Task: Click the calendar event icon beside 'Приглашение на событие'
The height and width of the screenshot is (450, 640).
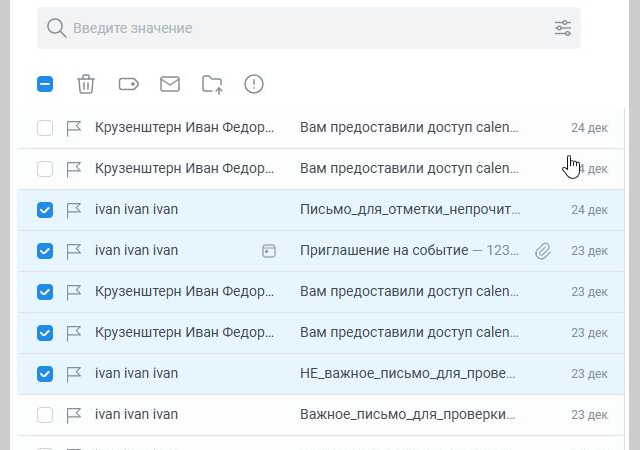Action: (x=269, y=251)
